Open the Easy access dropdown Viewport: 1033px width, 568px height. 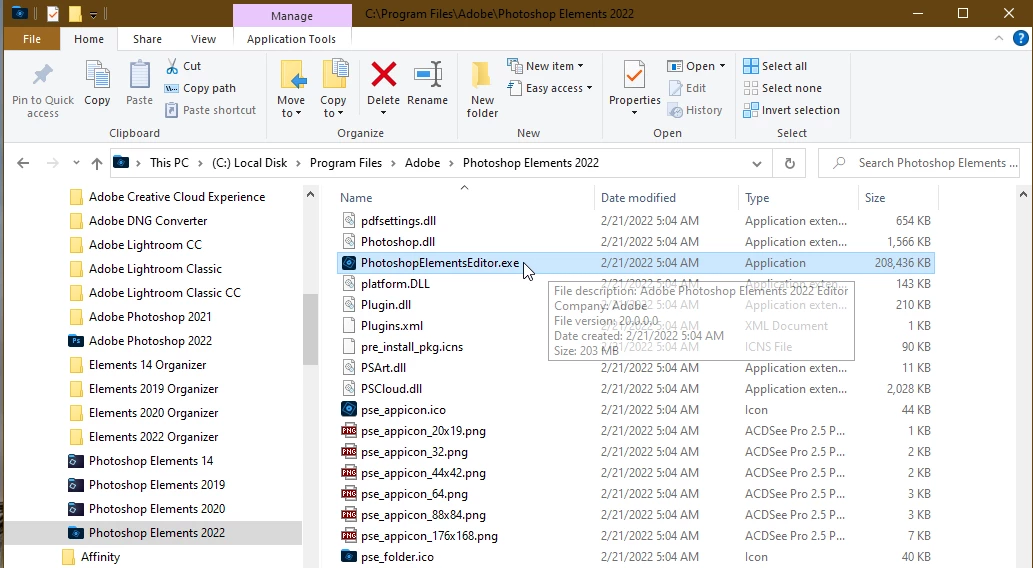[x=550, y=88]
